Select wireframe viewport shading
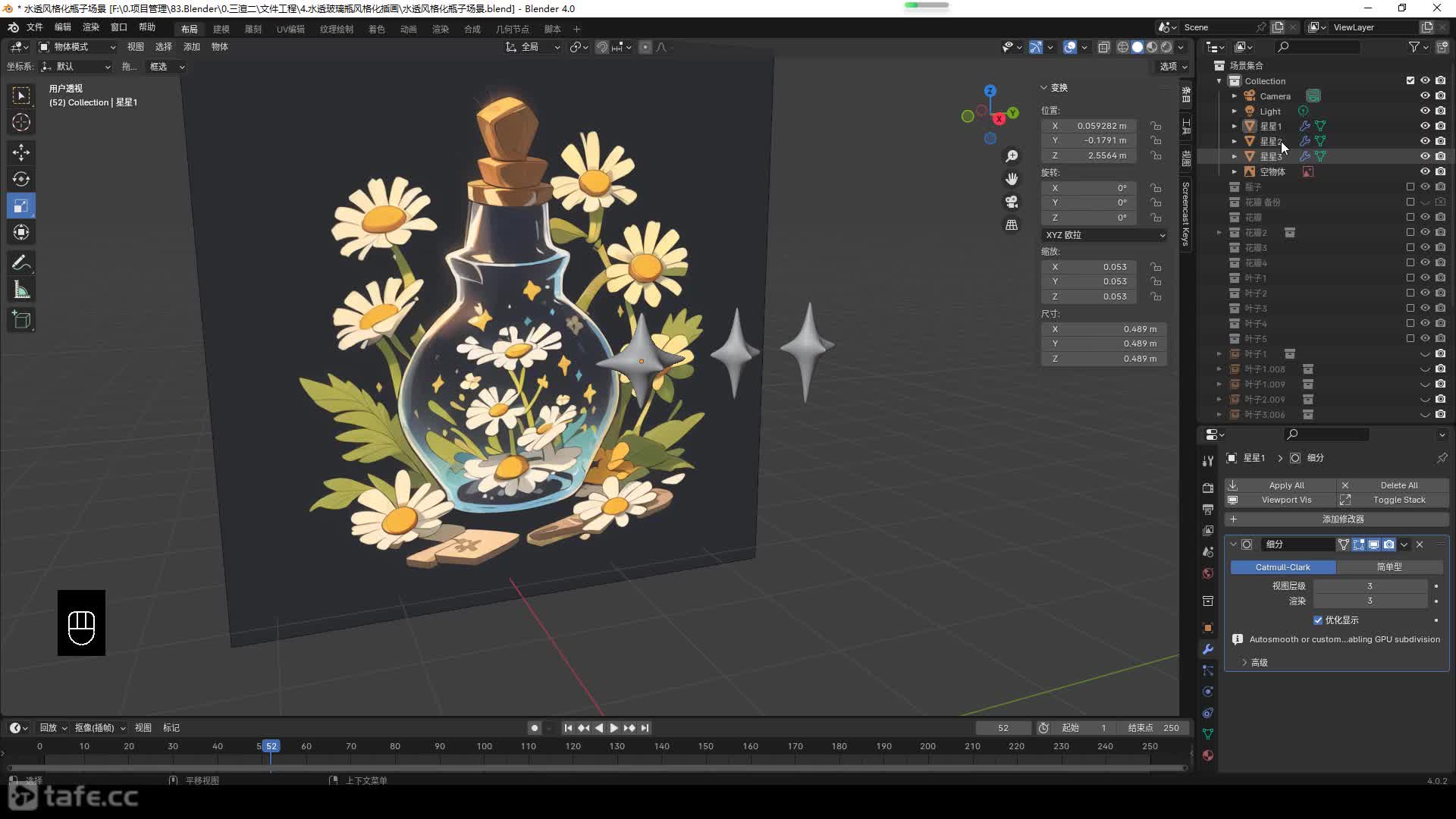Viewport: 1456px width, 819px height. coord(1123,47)
